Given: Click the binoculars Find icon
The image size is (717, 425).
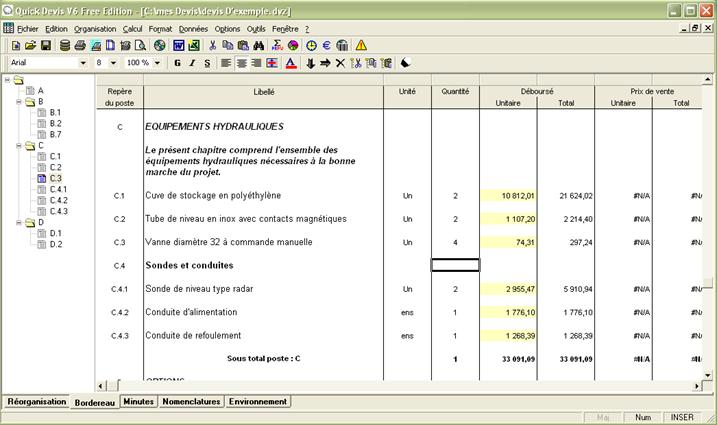Looking at the screenshot, I should (258, 46).
